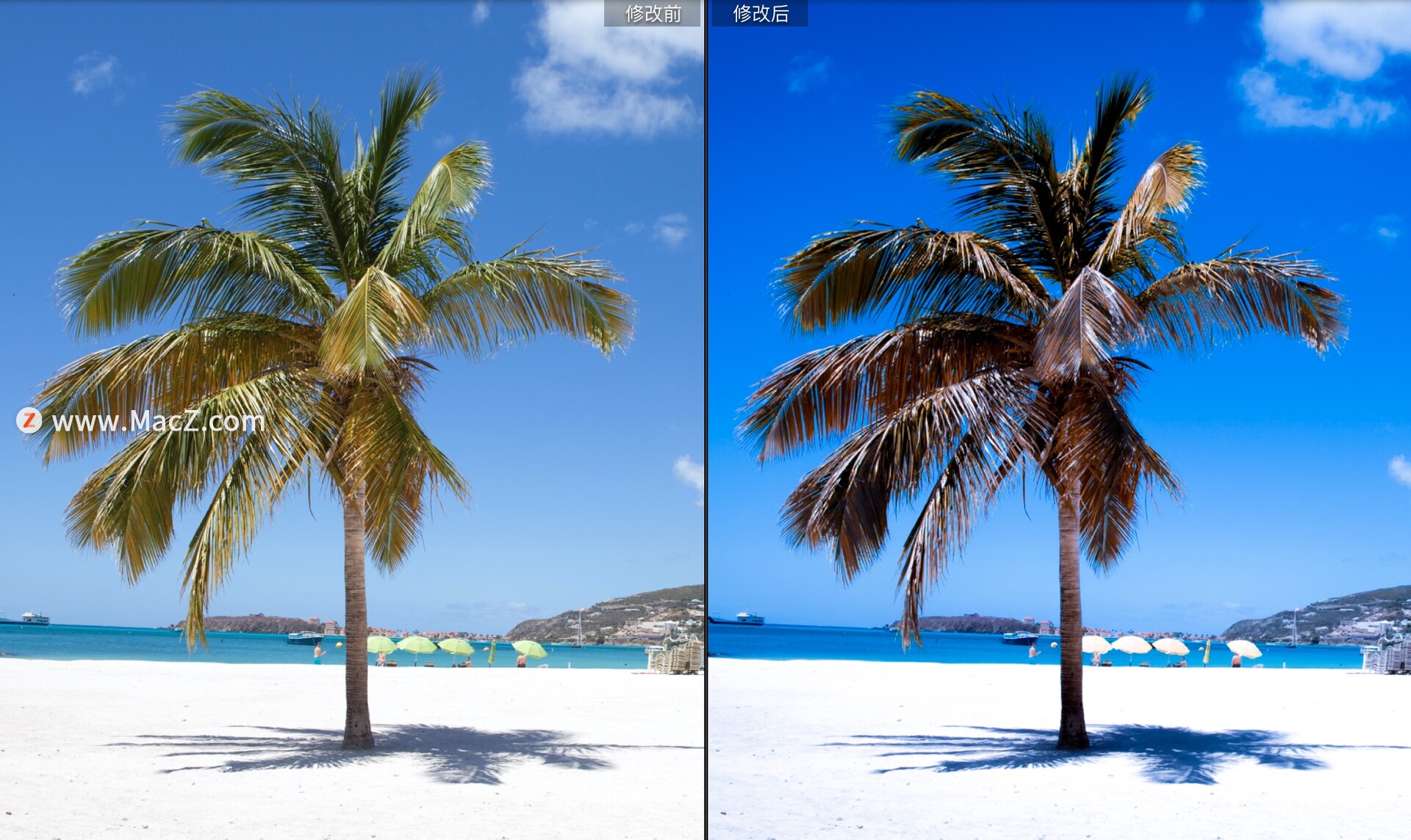Click the 修改后 (After) label
The width and height of the screenshot is (1411, 840).
click(760, 13)
